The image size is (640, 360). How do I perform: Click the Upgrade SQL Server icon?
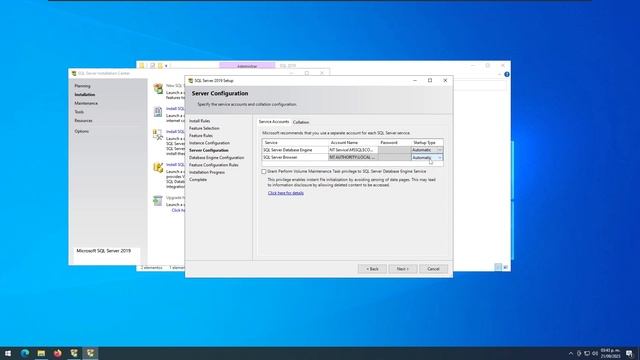[x=158, y=200]
